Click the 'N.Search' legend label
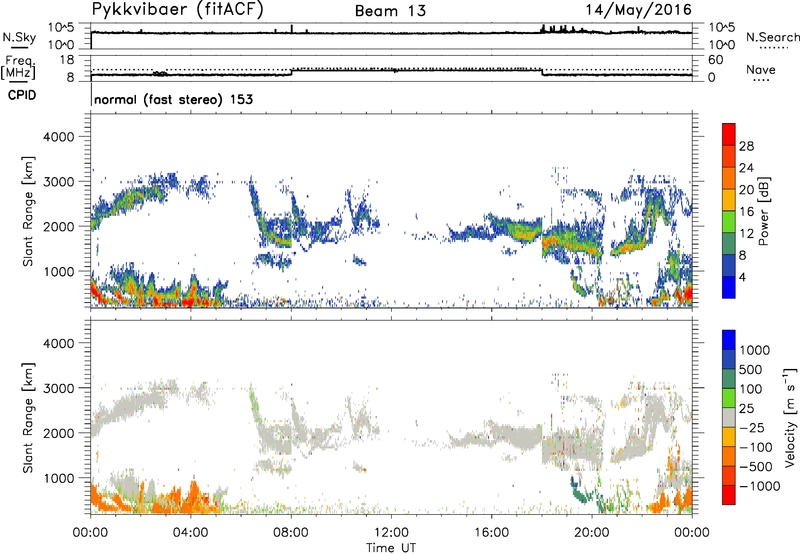This screenshot has height=554, width=800. pos(772,37)
